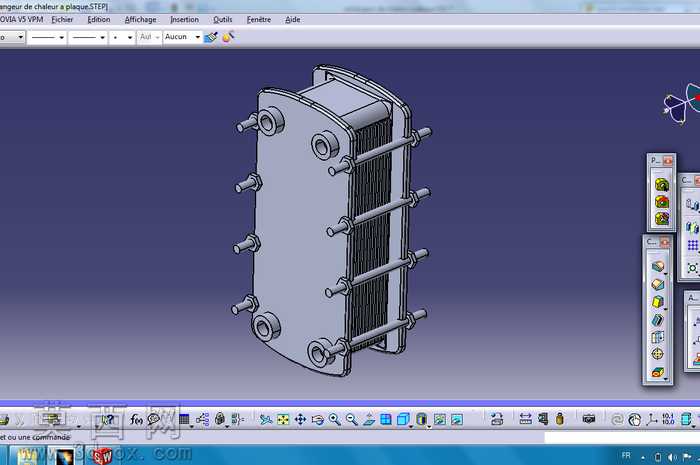Open the 'Aucun' dropdown
This screenshot has height=465, width=700.
[182, 37]
